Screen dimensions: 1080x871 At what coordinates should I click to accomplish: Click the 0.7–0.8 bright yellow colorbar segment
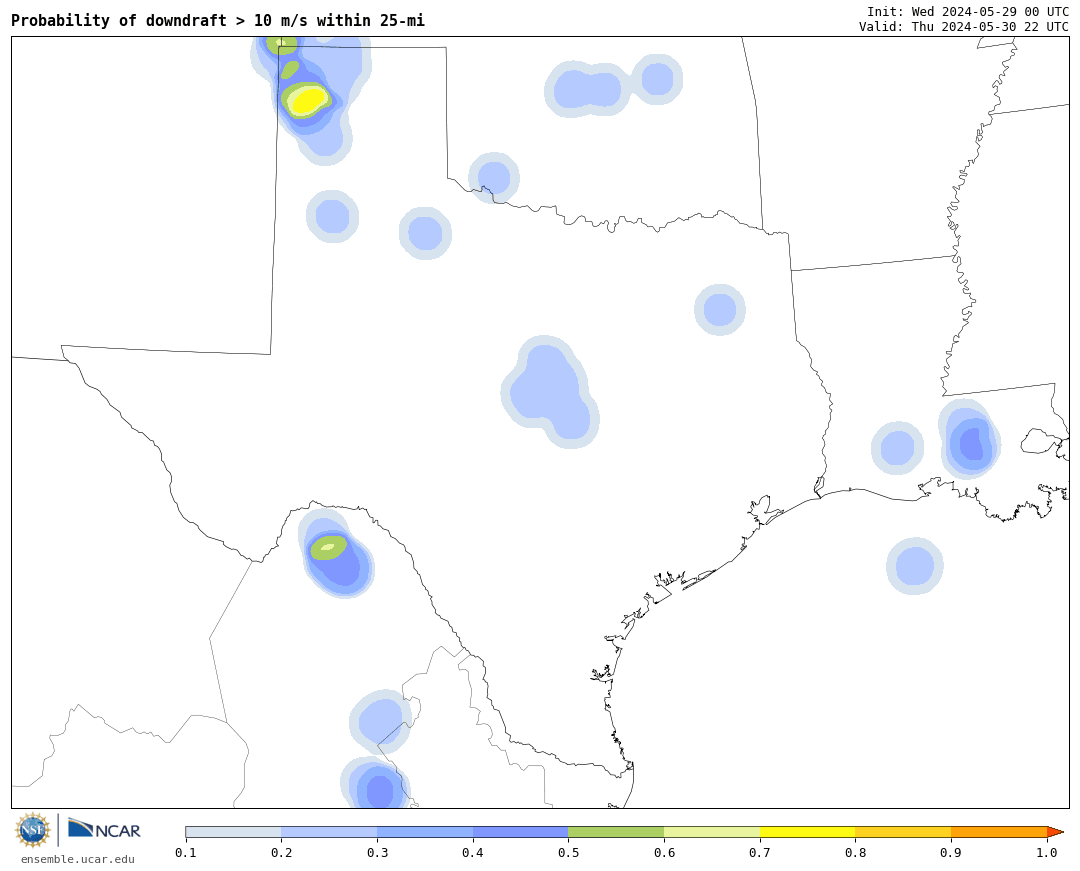tap(808, 832)
